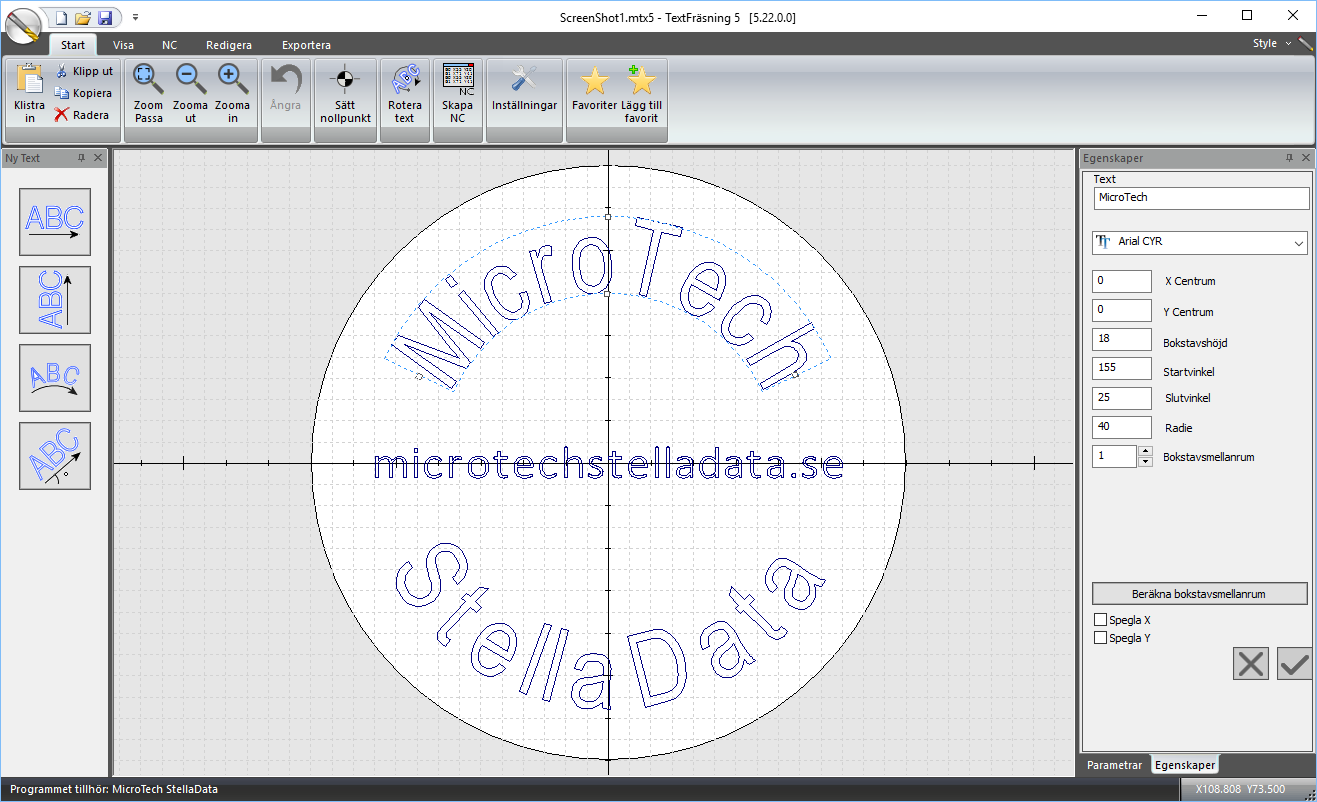Click the X Centrum input field
This screenshot has height=802, width=1317.
(1122, 281)
